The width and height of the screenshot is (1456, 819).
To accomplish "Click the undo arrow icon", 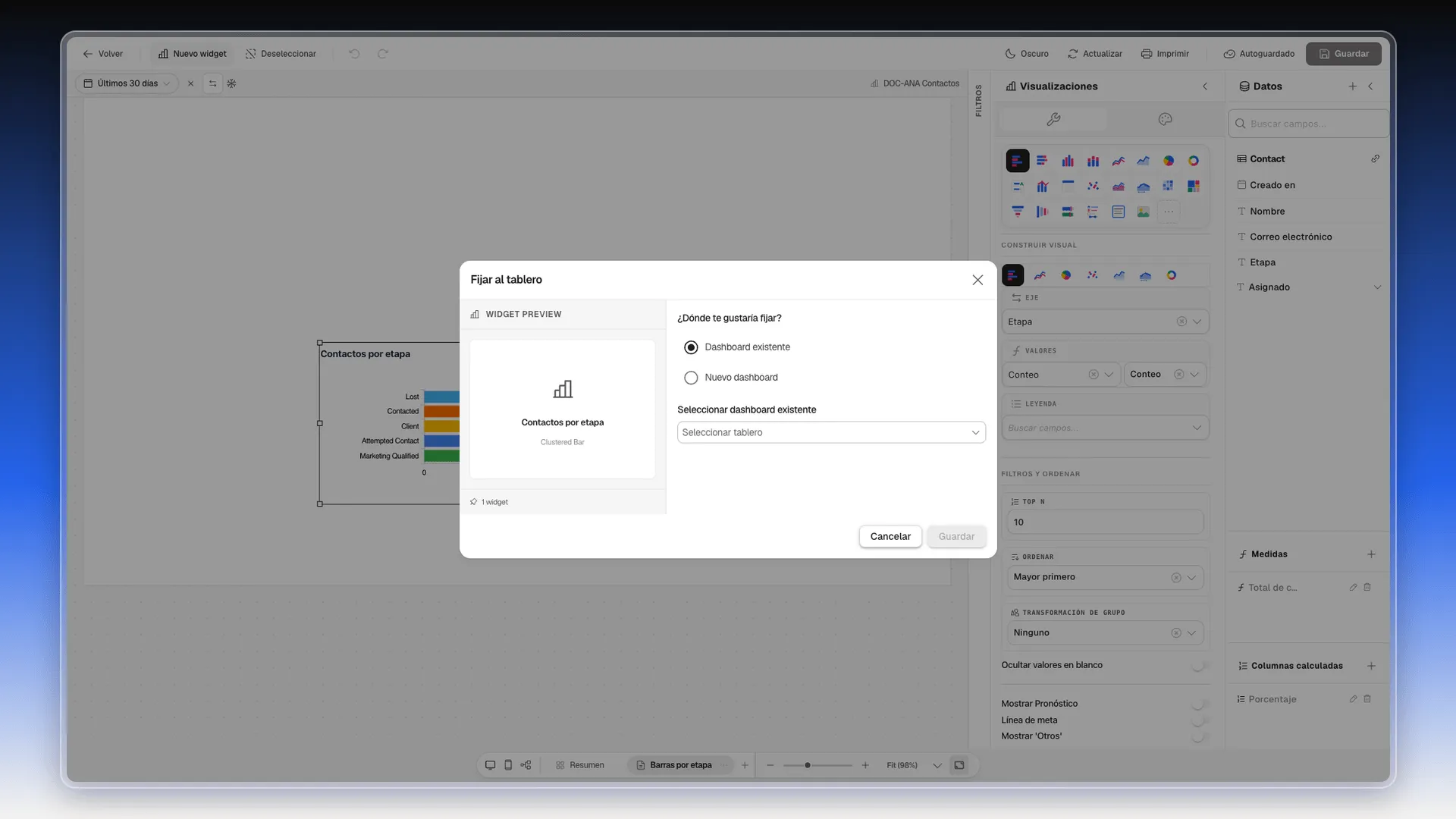I will (354, 54).
